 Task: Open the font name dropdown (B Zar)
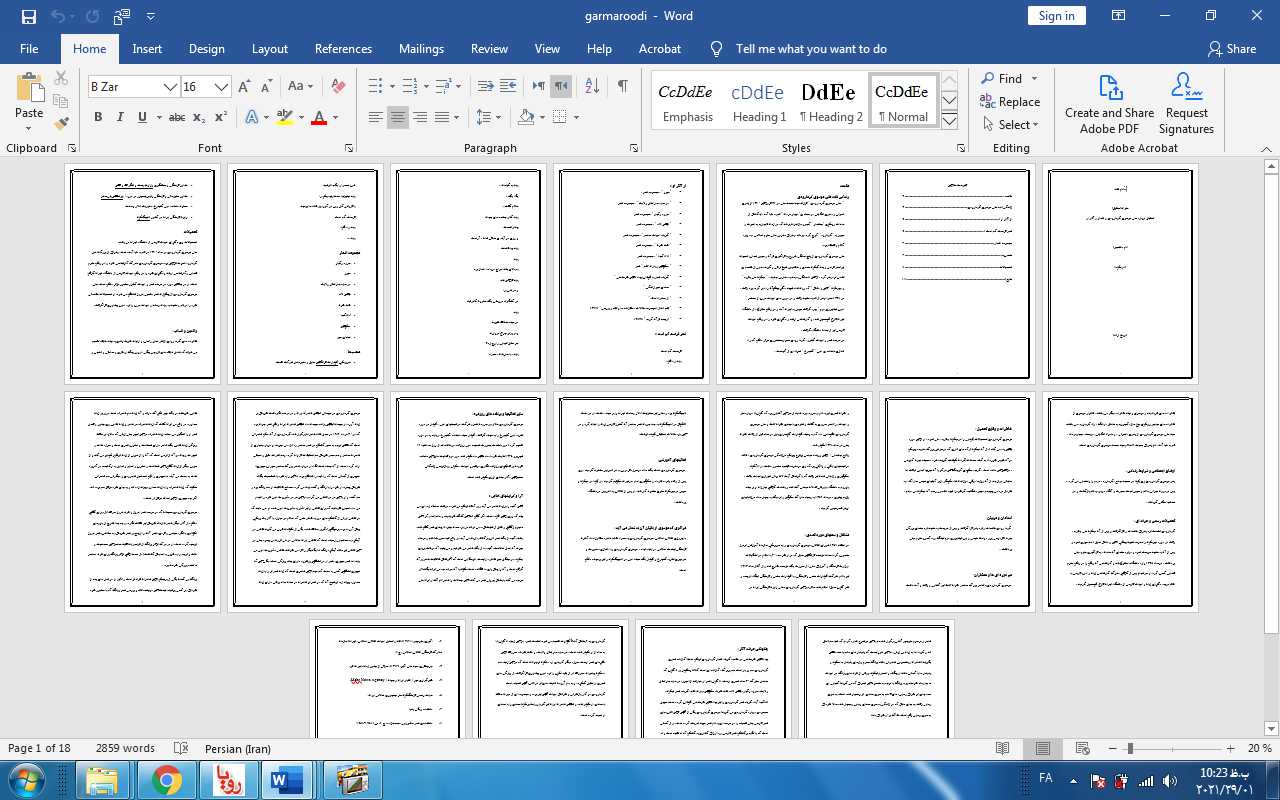click(171, 87)
